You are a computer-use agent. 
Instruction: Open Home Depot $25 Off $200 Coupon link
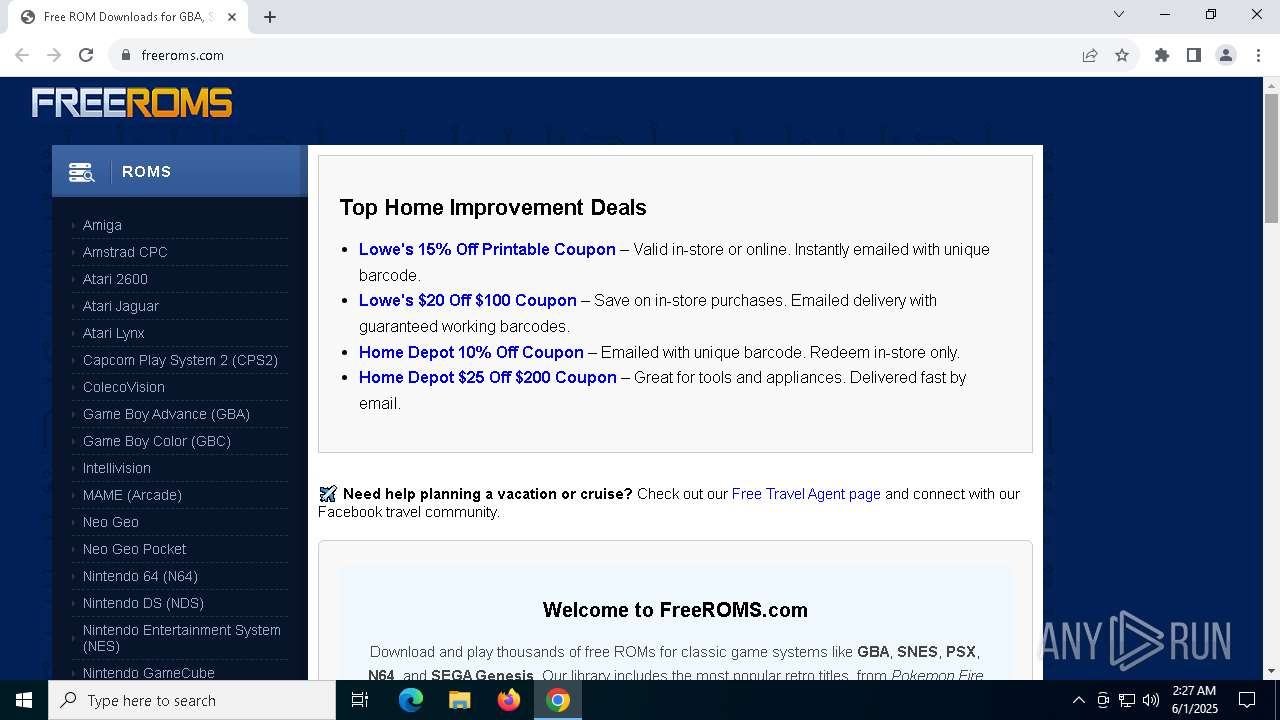tap(488, 377)
